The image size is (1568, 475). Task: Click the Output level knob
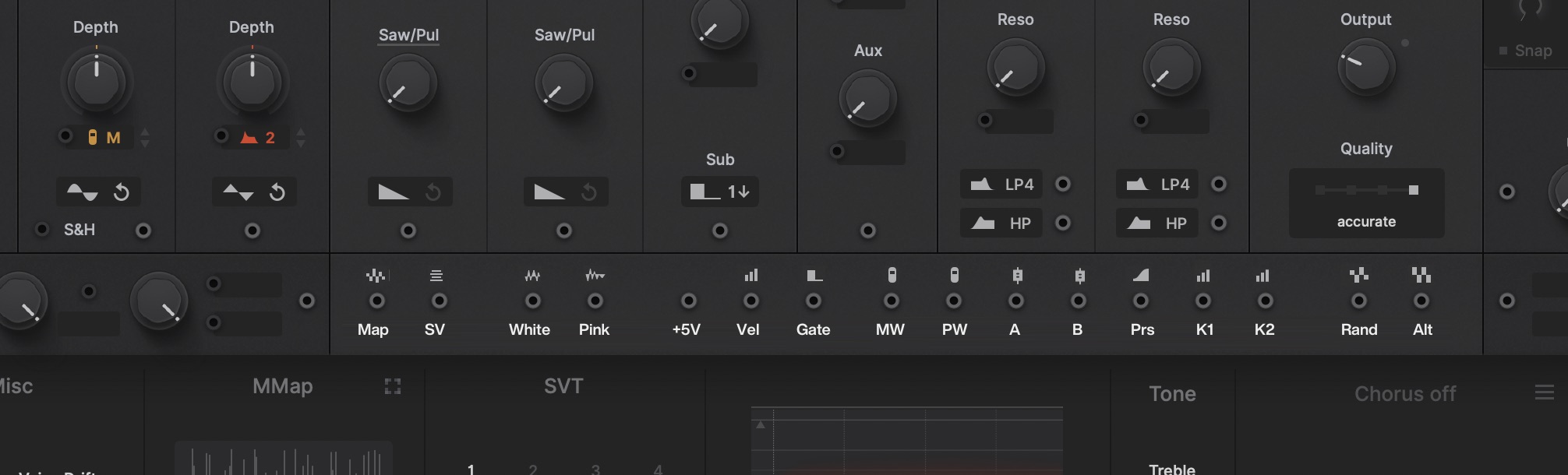tap(1366, 67)
